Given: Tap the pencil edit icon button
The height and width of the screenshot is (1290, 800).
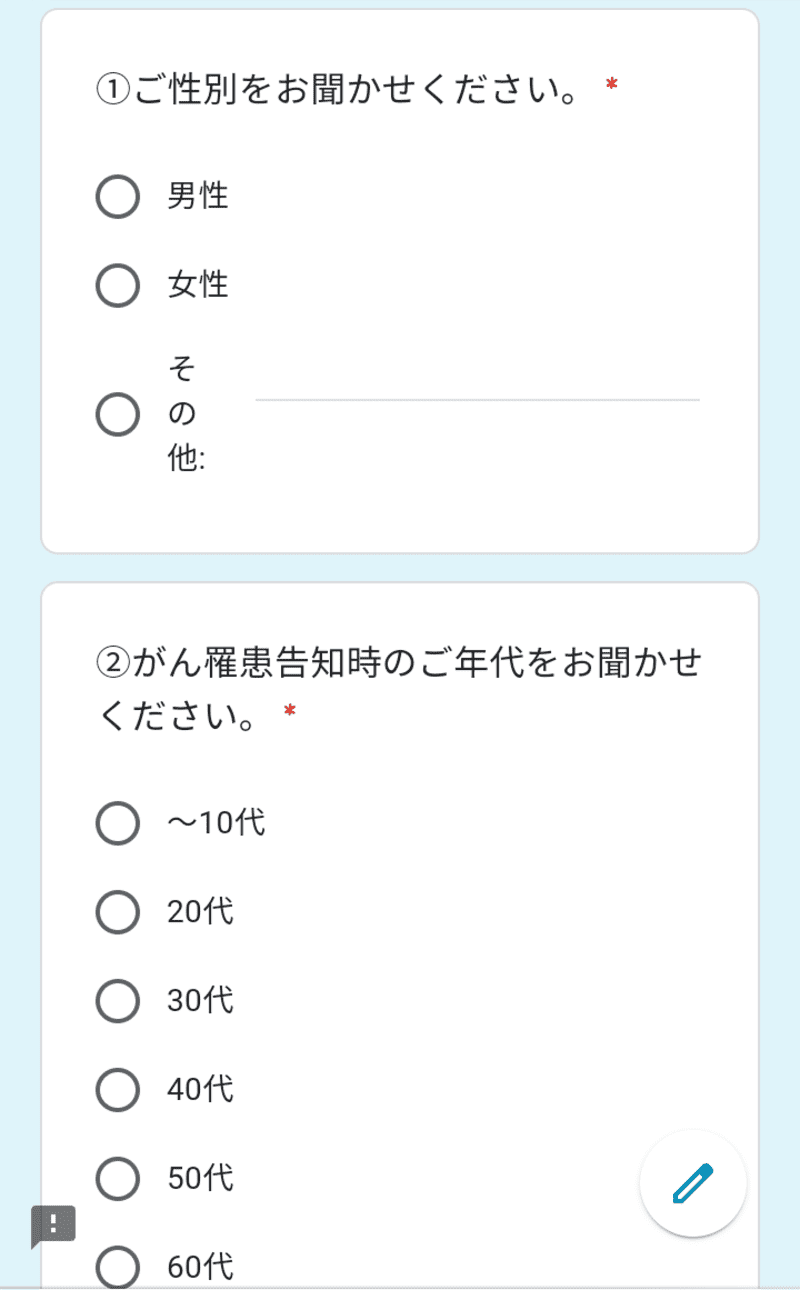Looking at the screenshot, I should pos(693,1184).
